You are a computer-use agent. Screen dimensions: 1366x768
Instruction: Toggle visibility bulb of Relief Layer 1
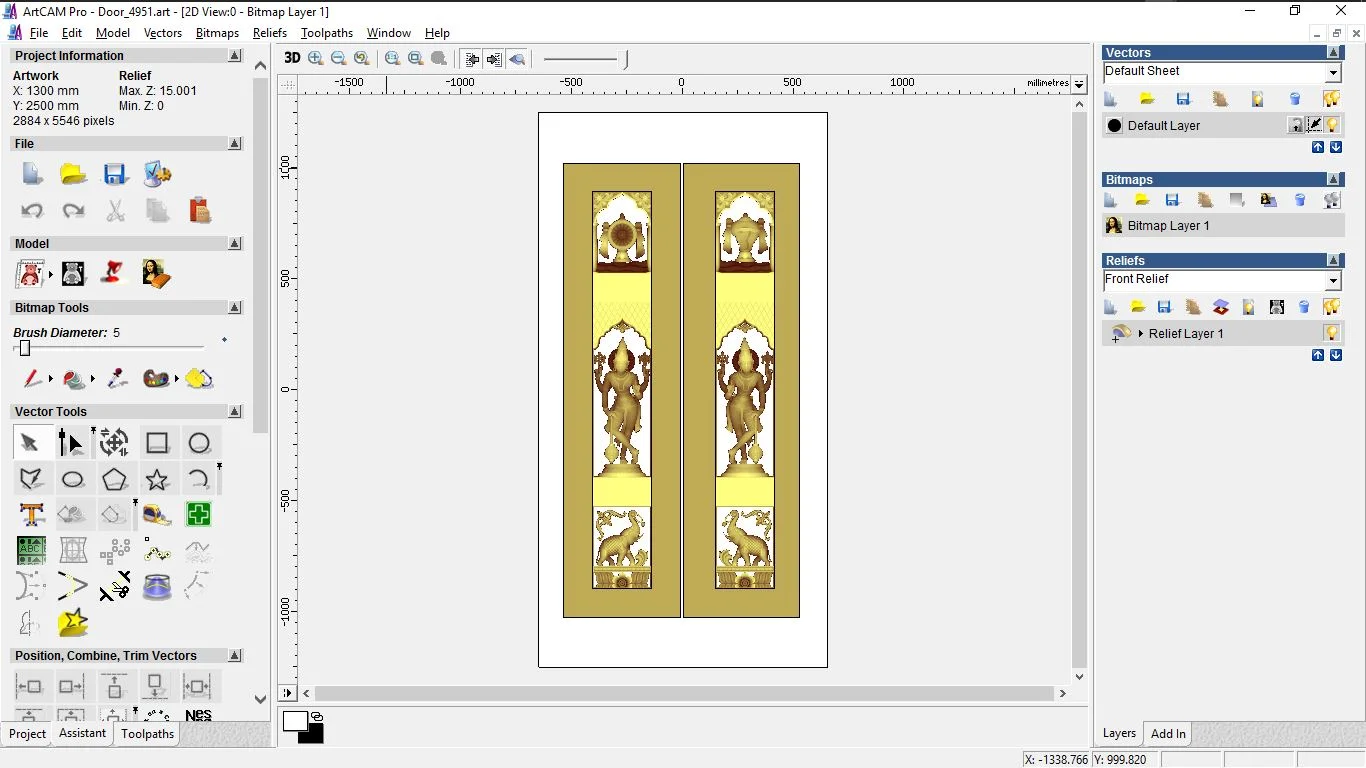point(1331,333)
